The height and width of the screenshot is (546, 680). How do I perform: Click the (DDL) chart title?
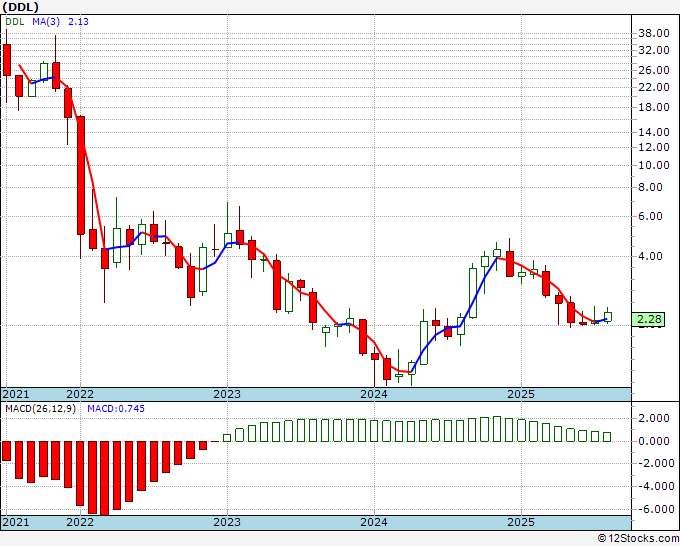(20, 7)
